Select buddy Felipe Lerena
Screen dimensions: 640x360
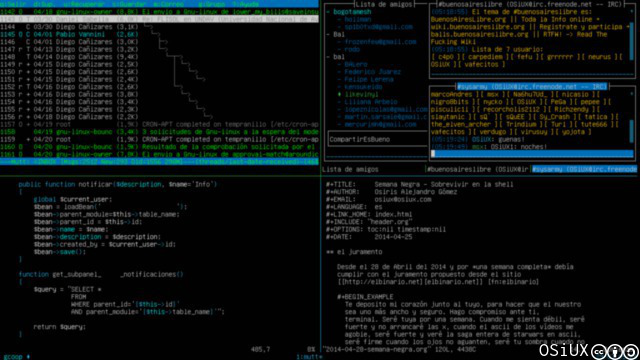369,79
